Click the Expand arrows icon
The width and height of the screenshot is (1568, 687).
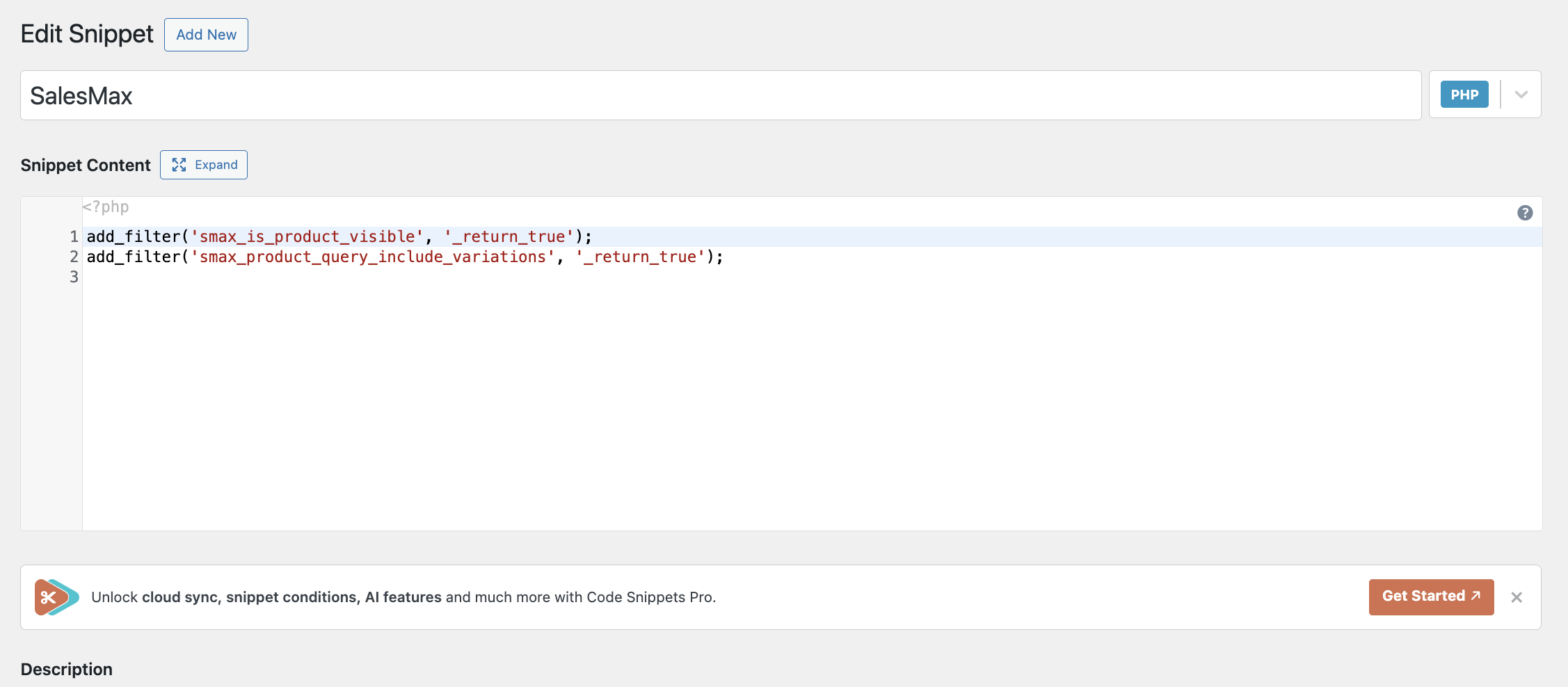pos(179,165)
